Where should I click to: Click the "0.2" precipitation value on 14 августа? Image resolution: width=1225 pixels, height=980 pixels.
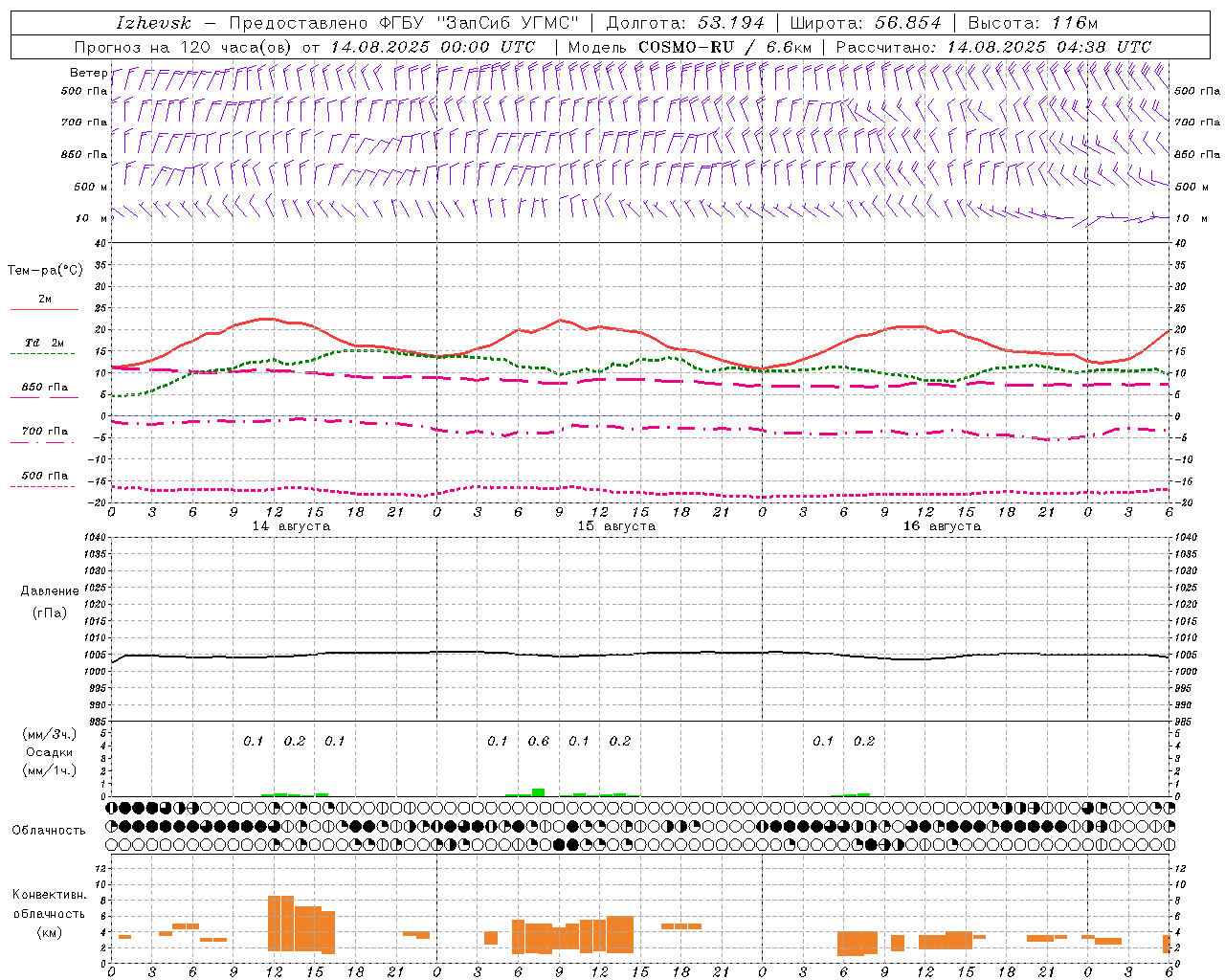295,742
